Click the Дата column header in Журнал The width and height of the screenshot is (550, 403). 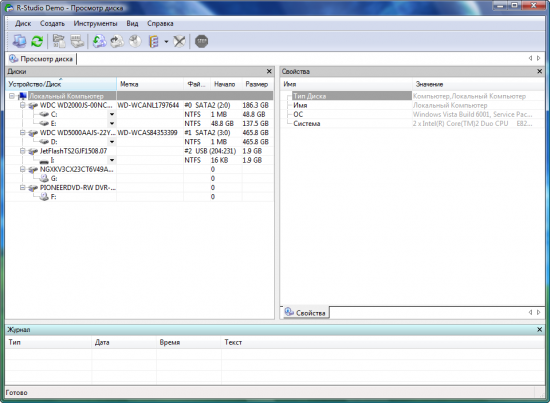click(x=124, y=342)
